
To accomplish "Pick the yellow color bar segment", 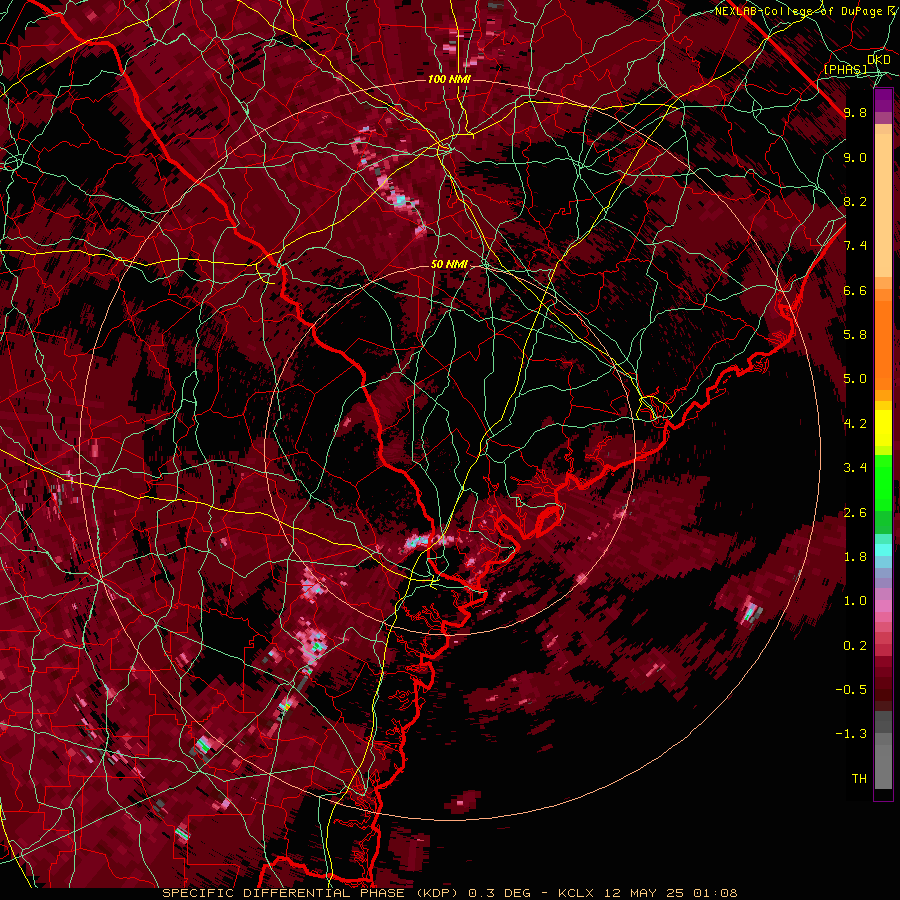I will tap(883, 428).
